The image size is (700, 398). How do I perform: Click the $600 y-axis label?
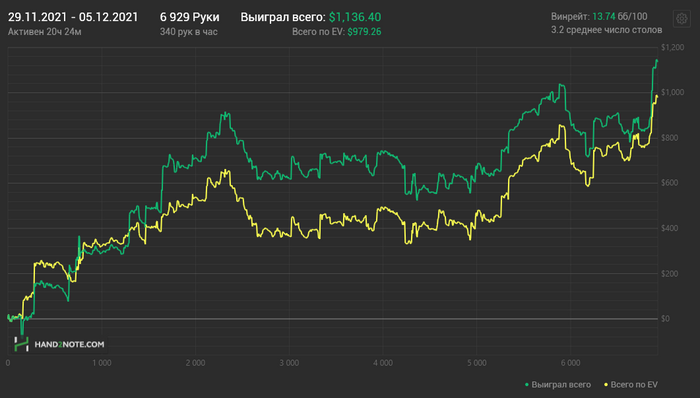tap(670, 183)
